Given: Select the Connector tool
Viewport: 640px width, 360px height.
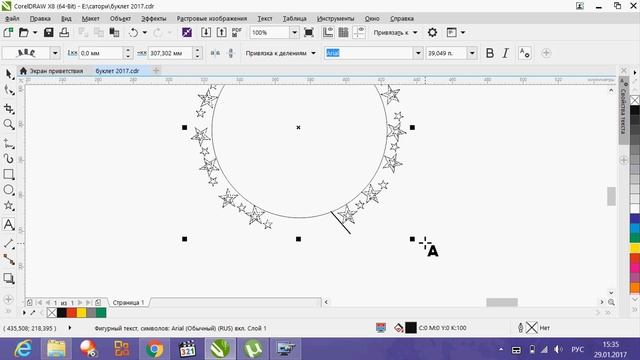Looking at the screenshot, I should point(9,259).
